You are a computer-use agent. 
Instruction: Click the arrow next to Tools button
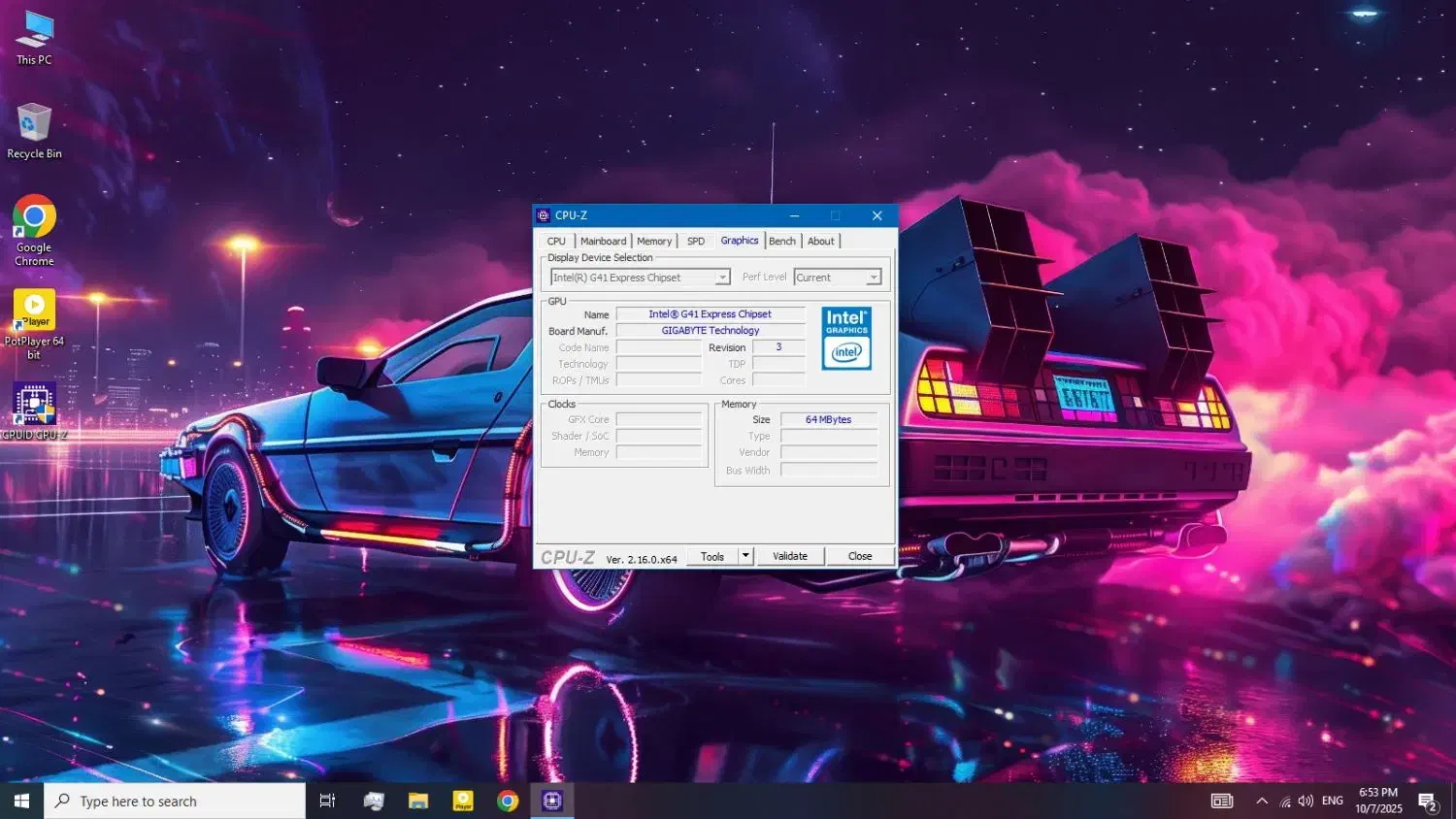(x=745, y=556)
